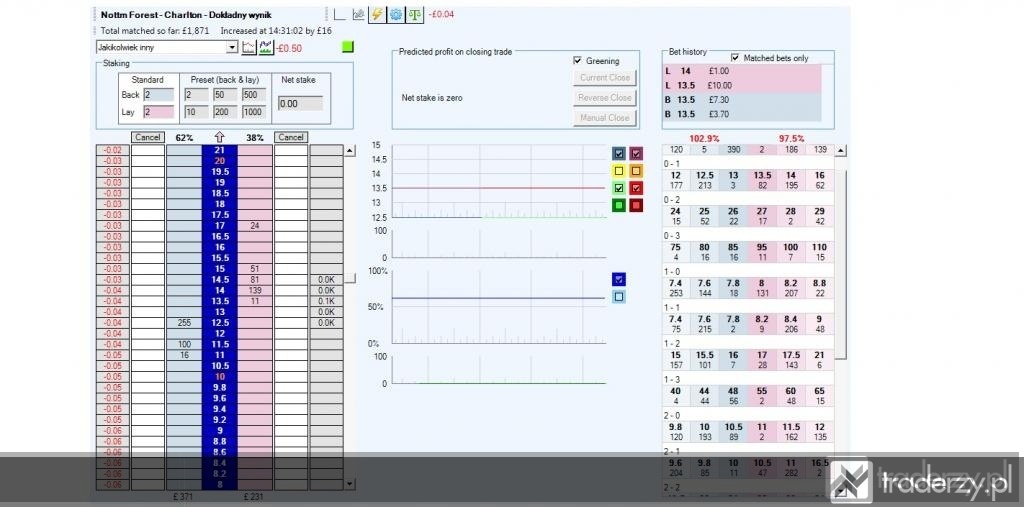Toggle the lightning bolt one-click betting icon
The width and height of the screenshot is (1024, 507).
coord(377,14)
